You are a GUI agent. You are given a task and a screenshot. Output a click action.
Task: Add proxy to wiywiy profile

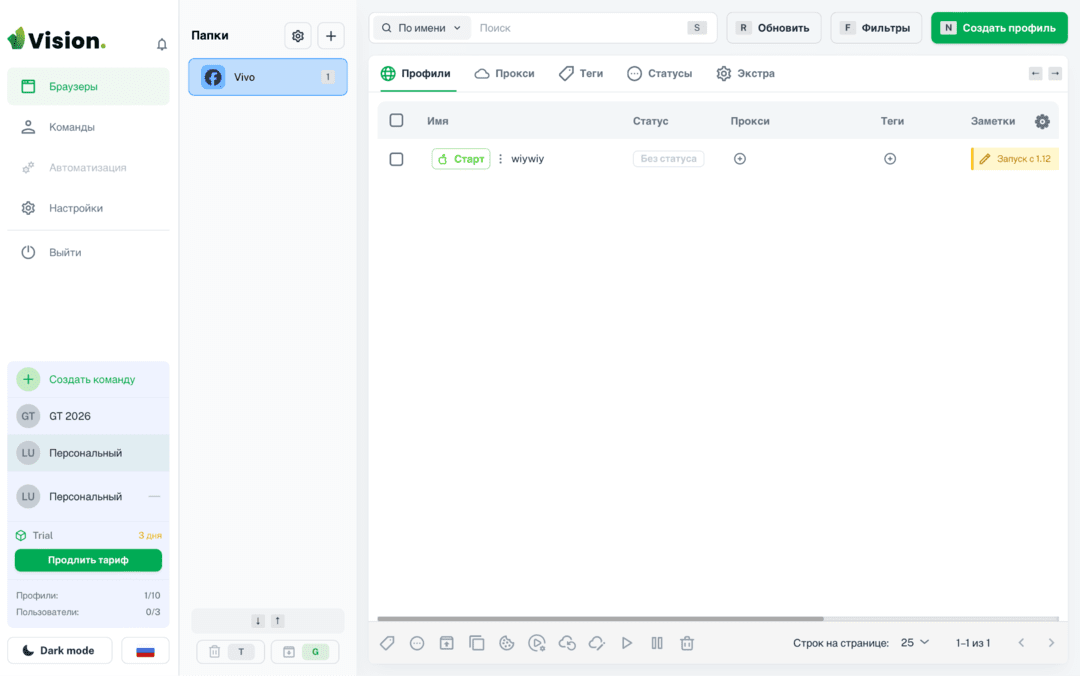click(740, 159)
